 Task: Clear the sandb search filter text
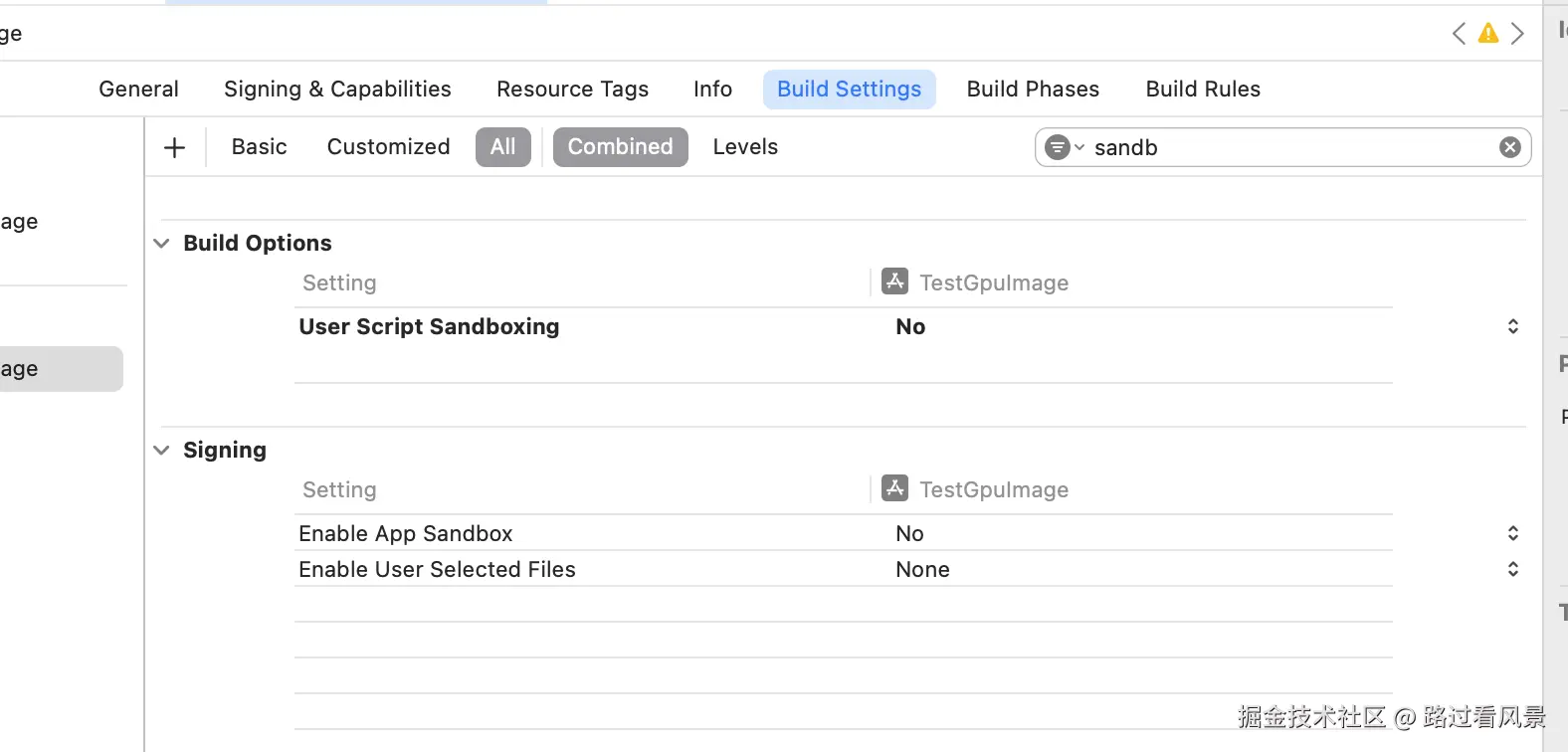1509,147
